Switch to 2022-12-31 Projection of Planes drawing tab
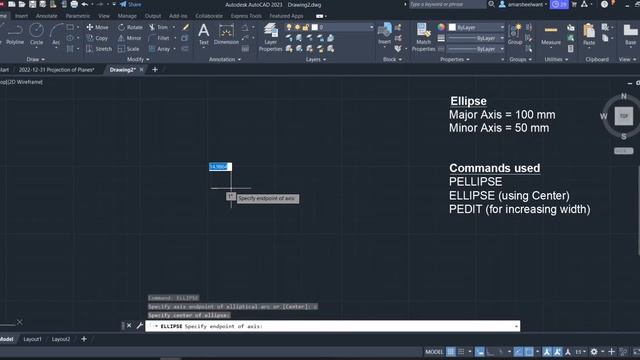Screen dimensions: 640x360 56,70
